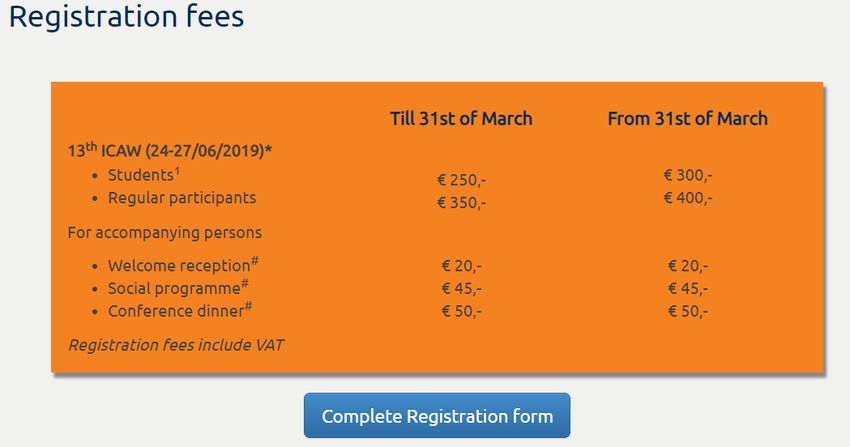Click the Complete Registration form button
Image resolution: width=850 pixels, height=447 pixels.
pyautogui.click(x=437, y=416)
